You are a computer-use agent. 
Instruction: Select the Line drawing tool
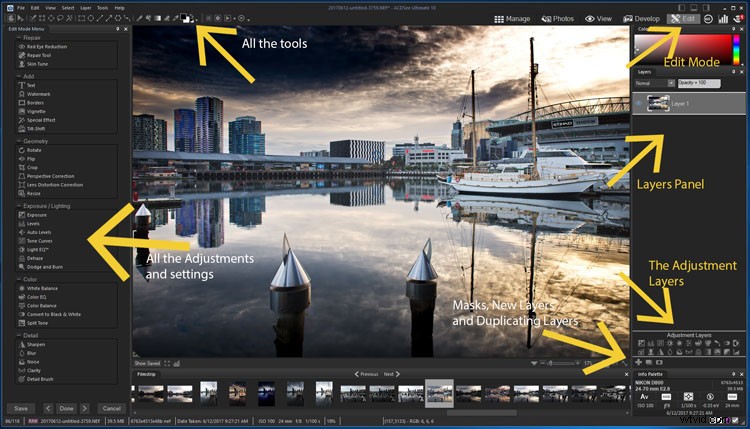tap(99, 18)
